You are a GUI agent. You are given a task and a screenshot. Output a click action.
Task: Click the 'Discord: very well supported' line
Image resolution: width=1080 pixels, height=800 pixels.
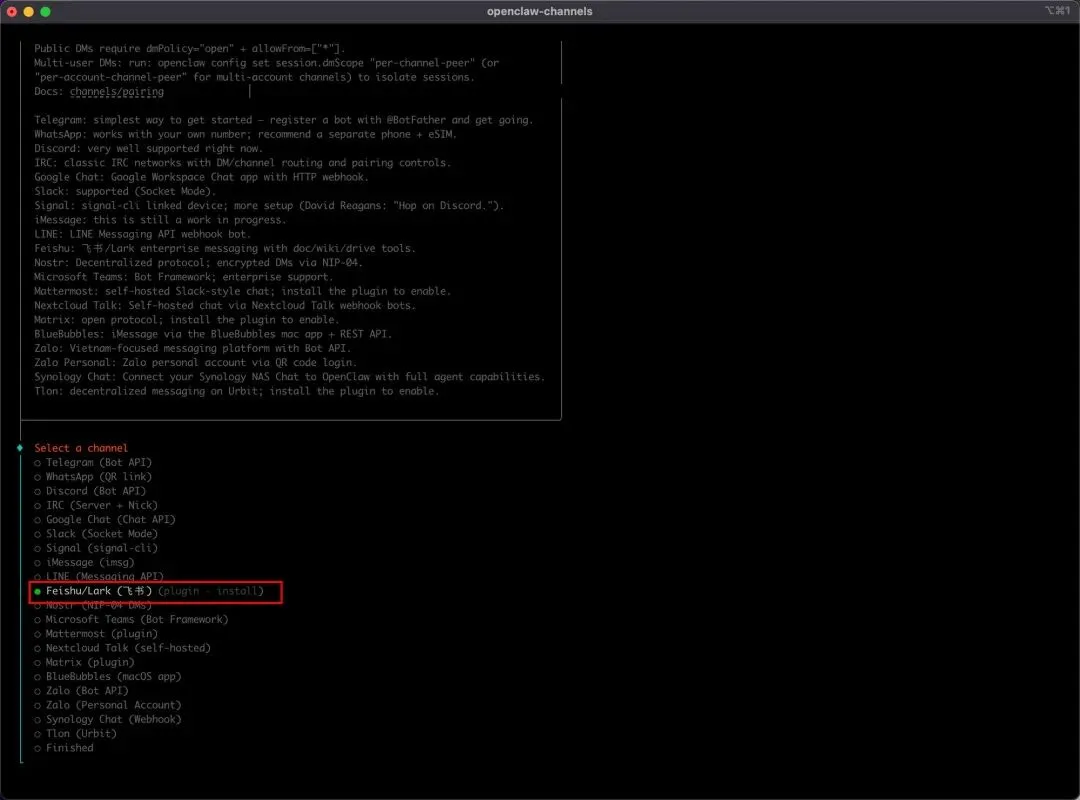click(149, 149)
